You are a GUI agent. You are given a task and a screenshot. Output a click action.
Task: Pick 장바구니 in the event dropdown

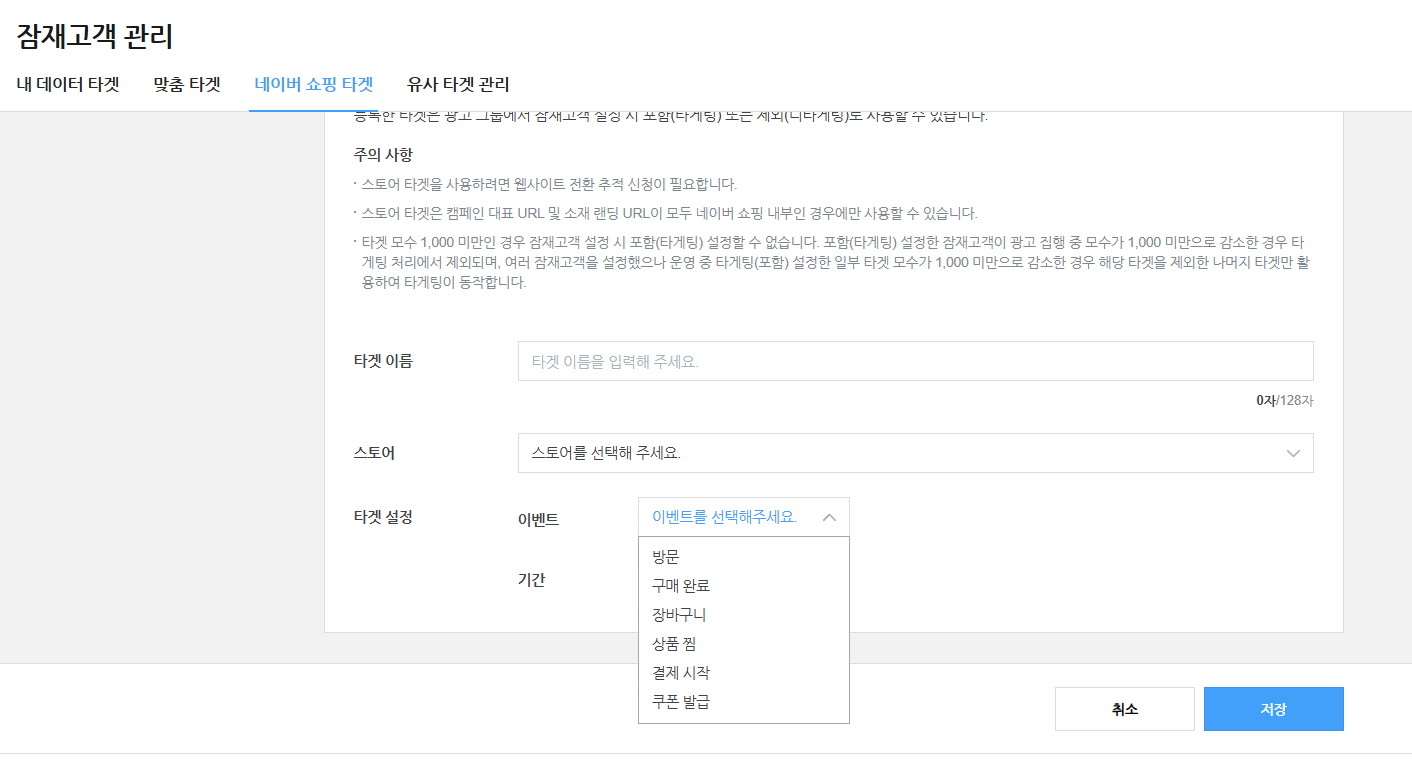coord(679,615)
